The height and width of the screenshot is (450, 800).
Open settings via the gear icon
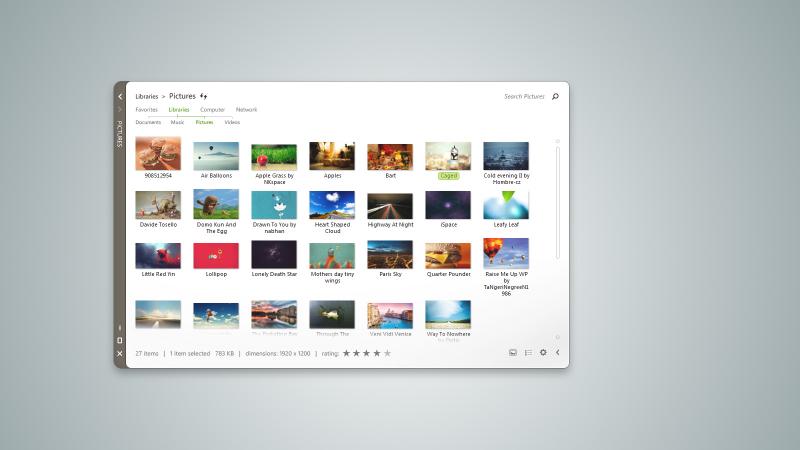click(x=543, y=352)
